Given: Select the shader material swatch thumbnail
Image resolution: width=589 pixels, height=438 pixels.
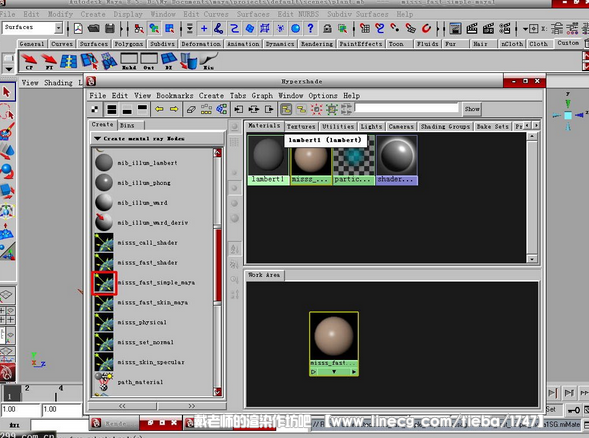Looking at the screenshot, I should coord(397,156).
